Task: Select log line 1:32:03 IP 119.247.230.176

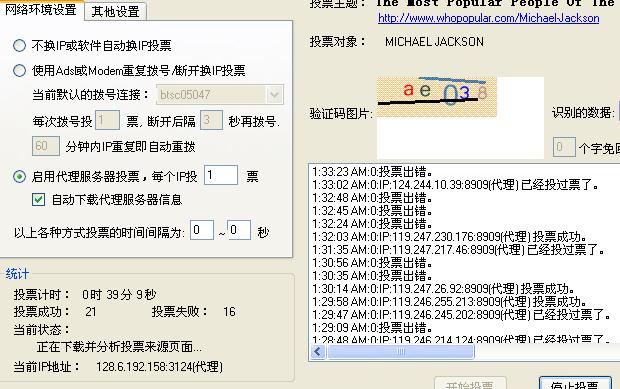Action: (449, 237)
